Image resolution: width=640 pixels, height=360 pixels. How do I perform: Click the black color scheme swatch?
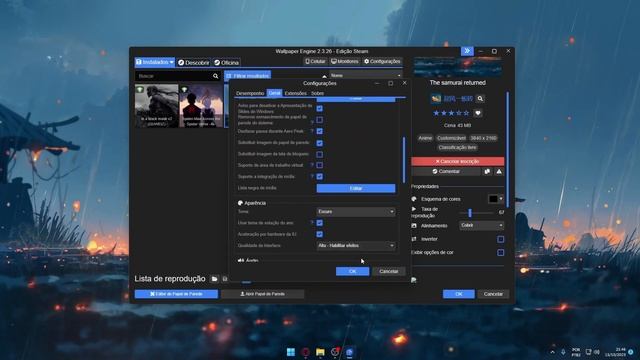click(x=493, y=199)
